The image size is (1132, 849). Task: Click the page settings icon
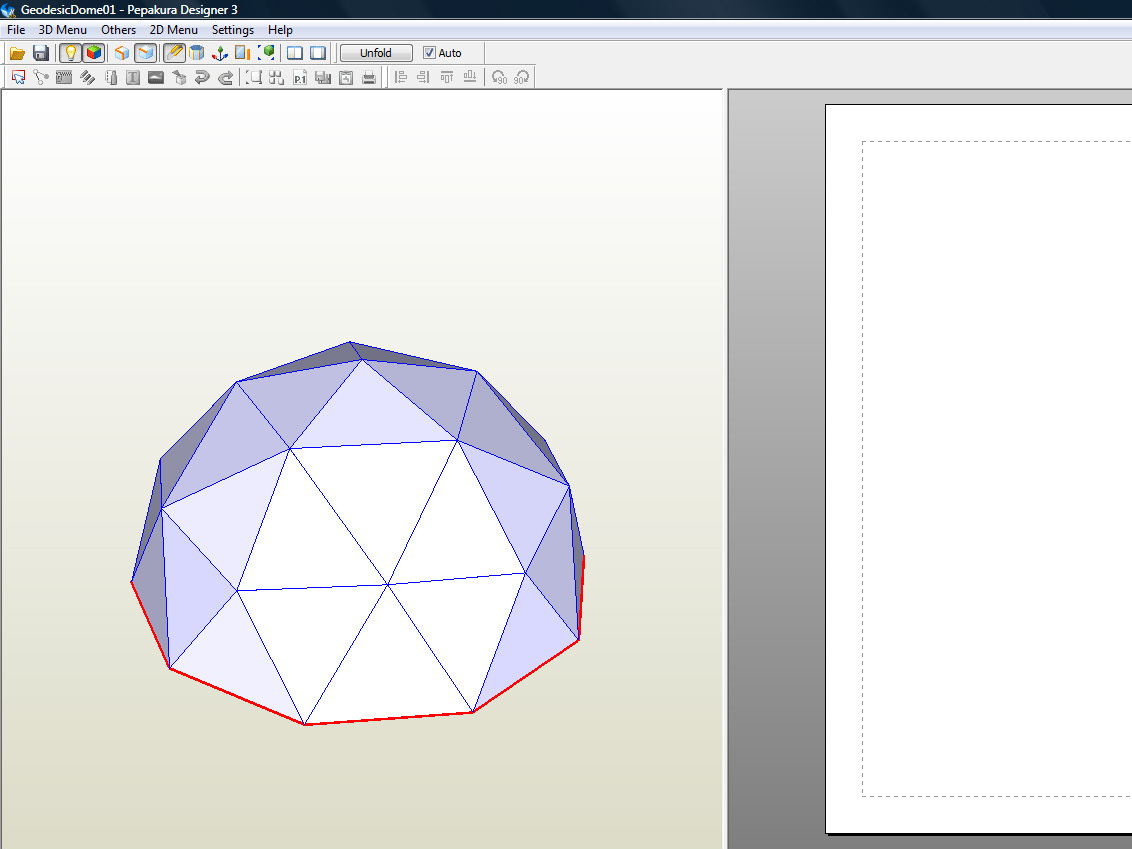(x=346, y=77)
